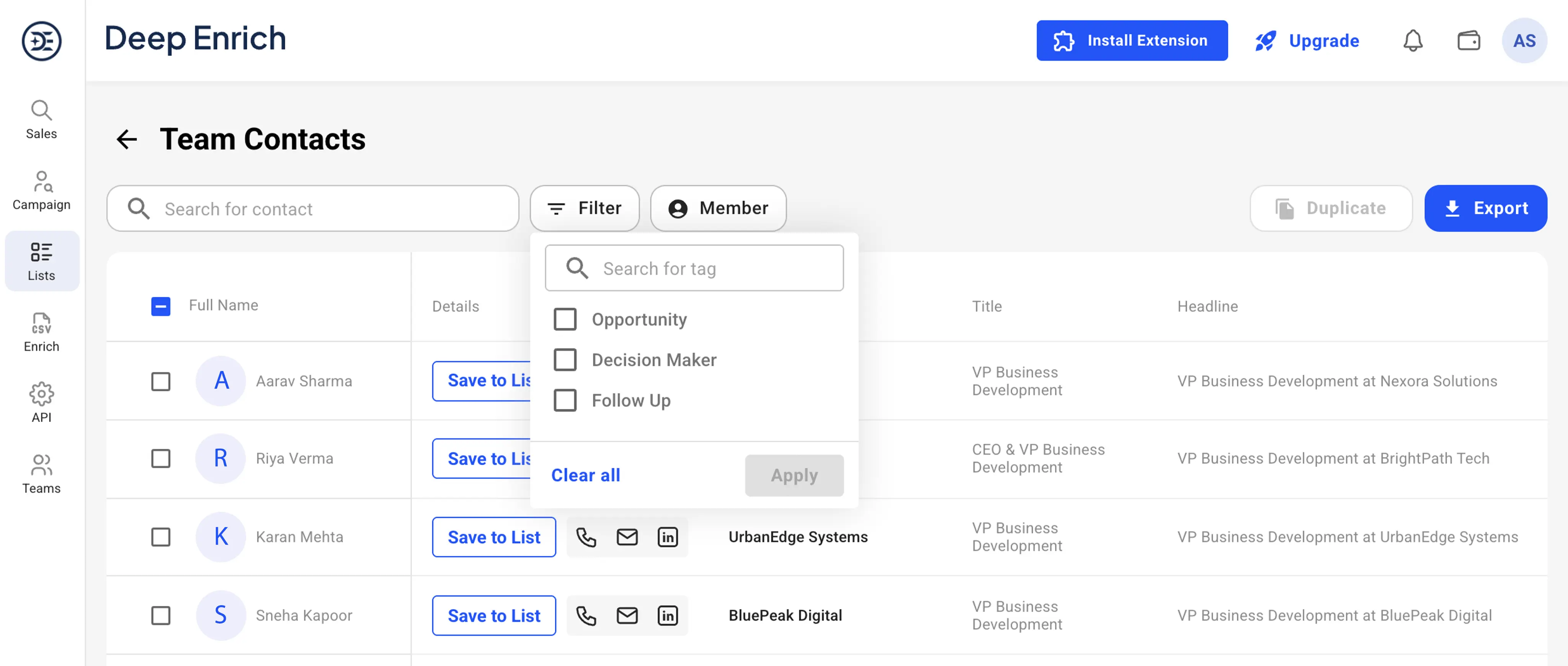Open the Sales sidebar section
This screenshot has height=666, width=1568.
click(41, 120)
